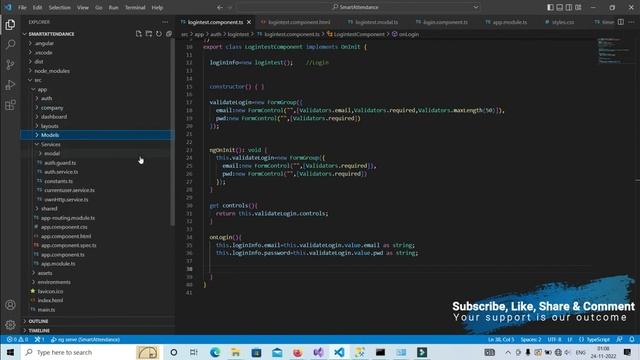Screen dimensions: 640x360
Task: Click Spaces: 2 indentation setting
Action: tap(531, 340)
